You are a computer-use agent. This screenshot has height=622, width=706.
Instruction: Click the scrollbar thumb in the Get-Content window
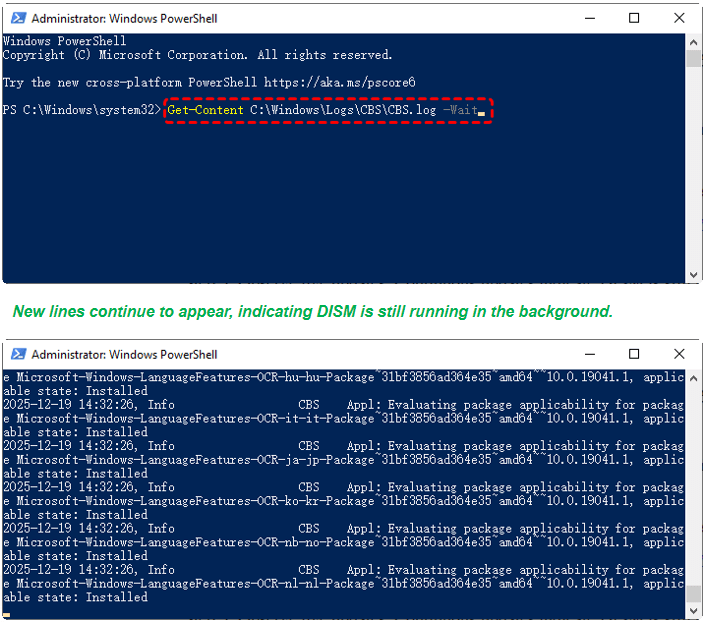coord(694,58)
